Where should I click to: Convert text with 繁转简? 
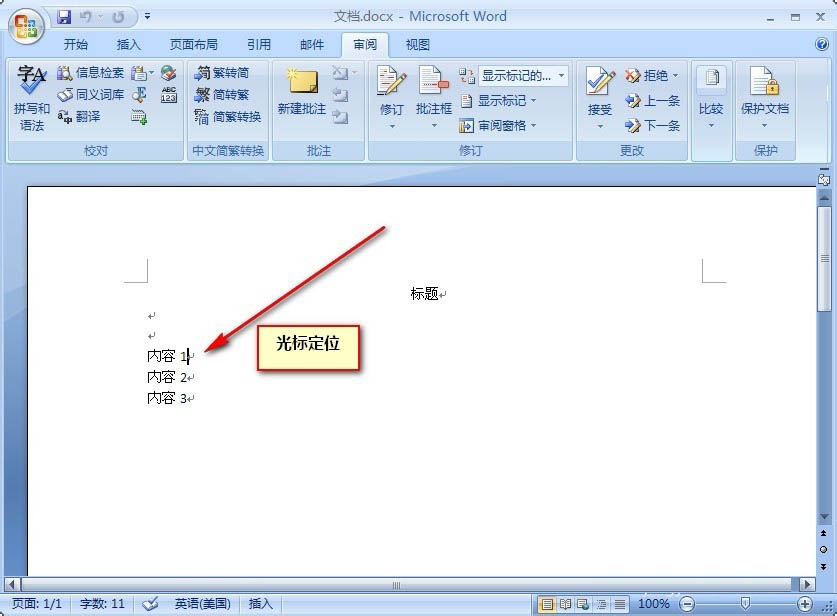pyautogui.click(x=222, y=73)
